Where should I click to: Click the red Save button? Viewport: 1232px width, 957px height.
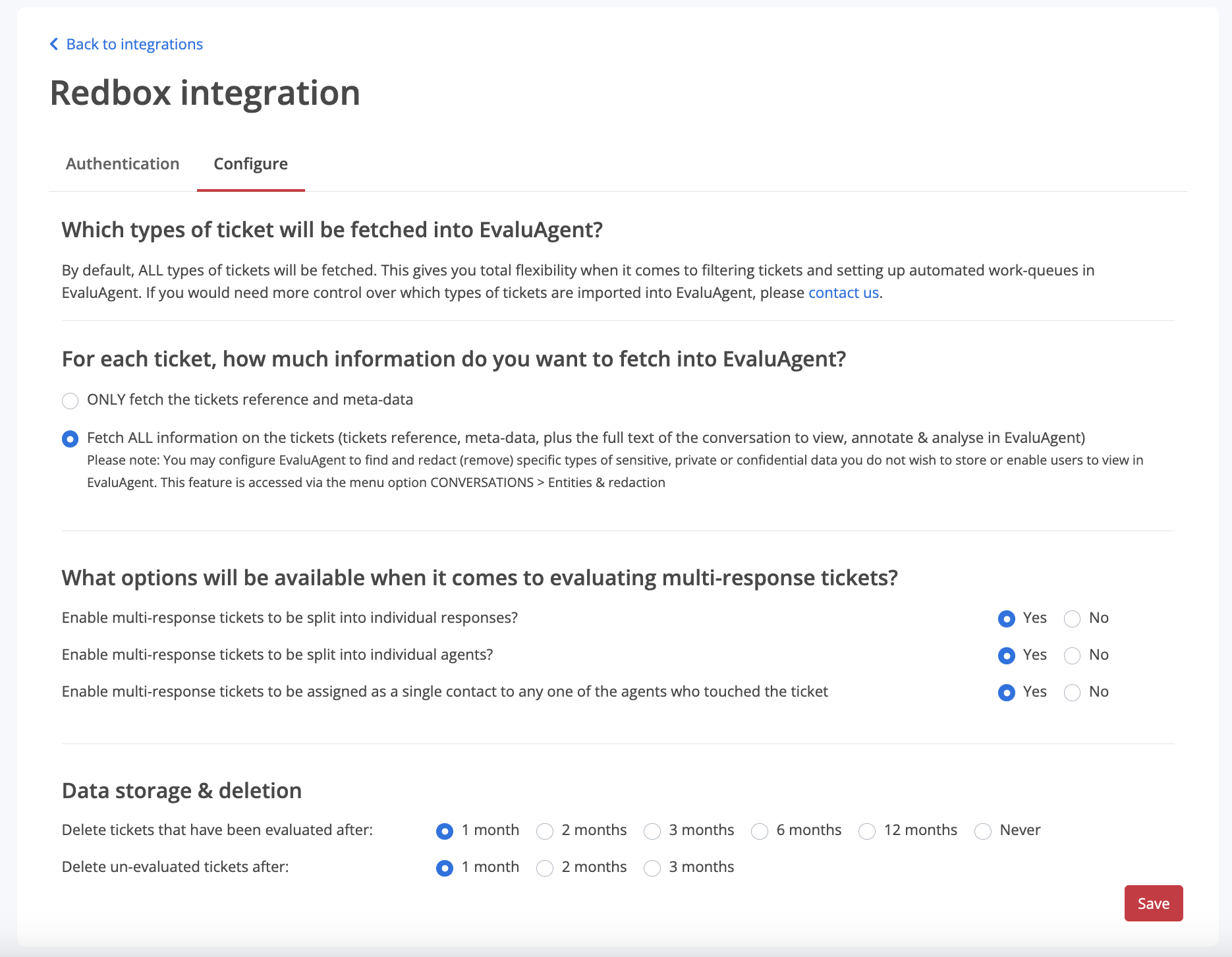[1153, 903]
